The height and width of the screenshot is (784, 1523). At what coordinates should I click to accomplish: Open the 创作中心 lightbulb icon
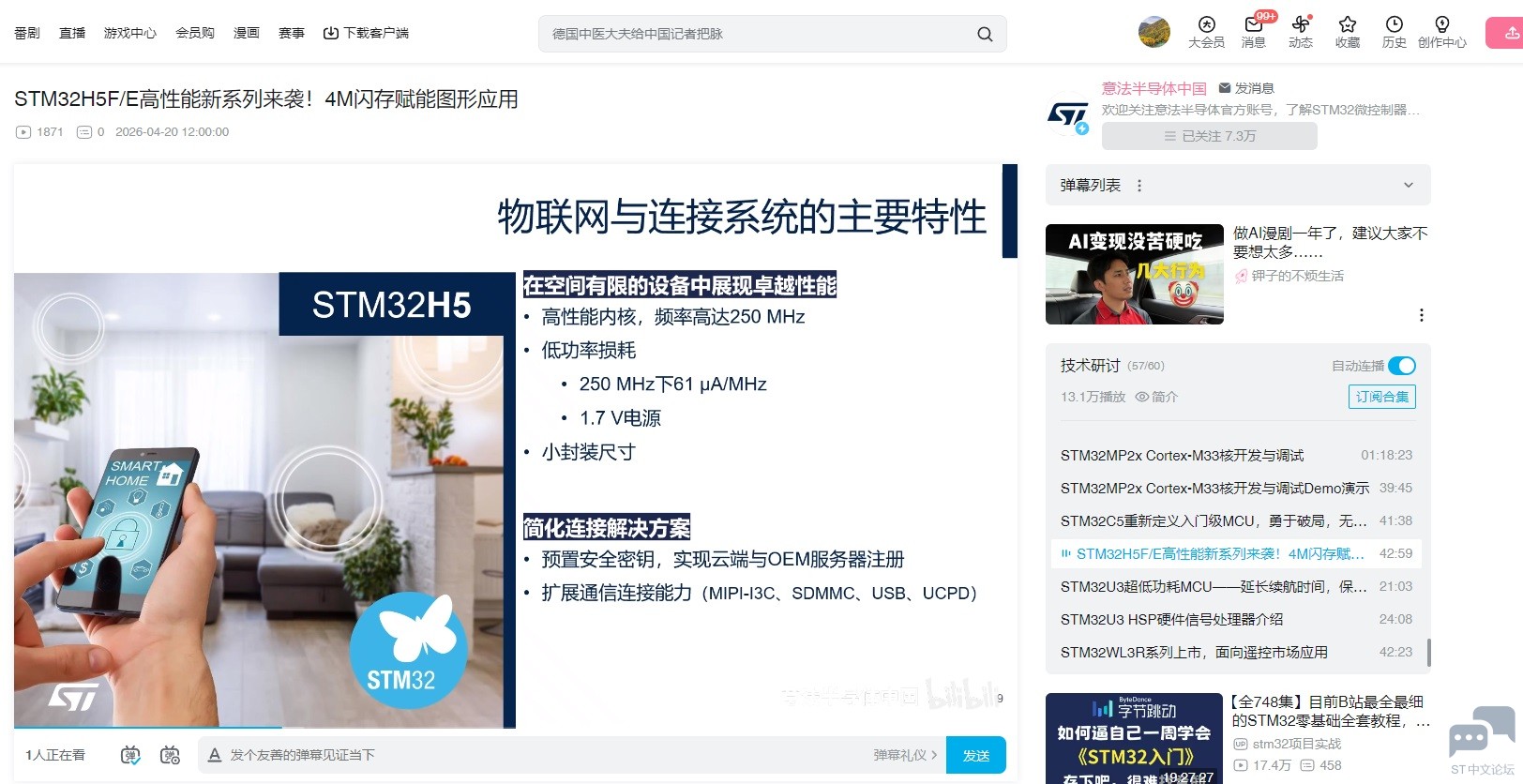[1442, 32]
